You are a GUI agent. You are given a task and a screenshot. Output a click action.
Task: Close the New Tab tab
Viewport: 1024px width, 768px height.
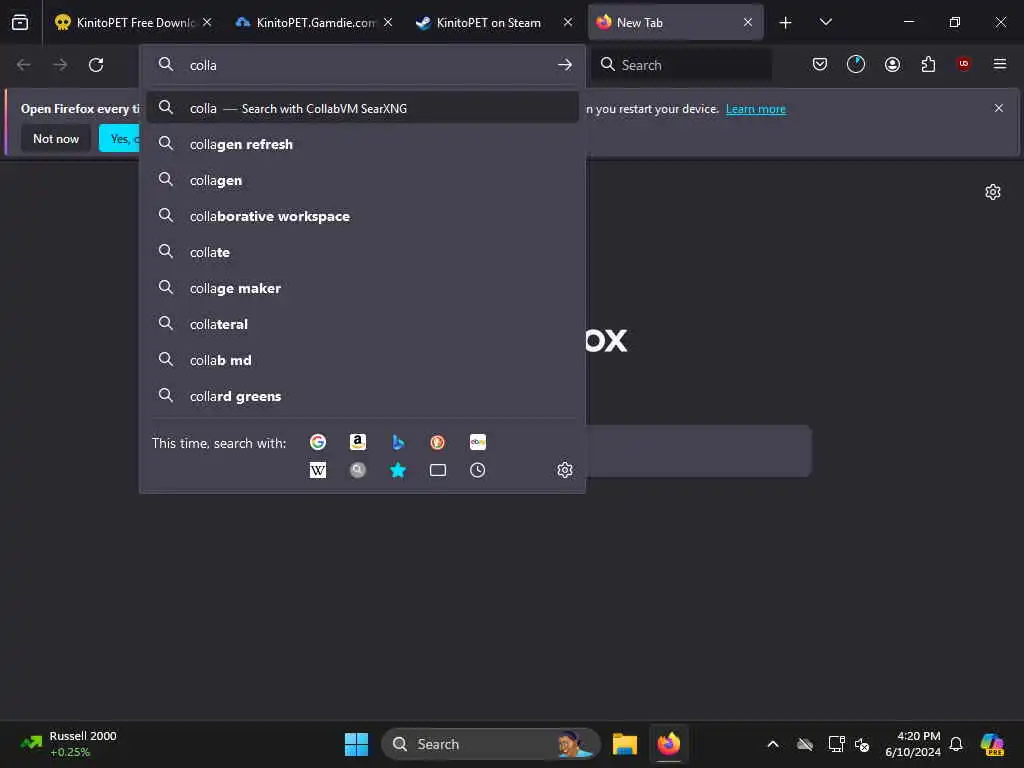tap(748, 22)
